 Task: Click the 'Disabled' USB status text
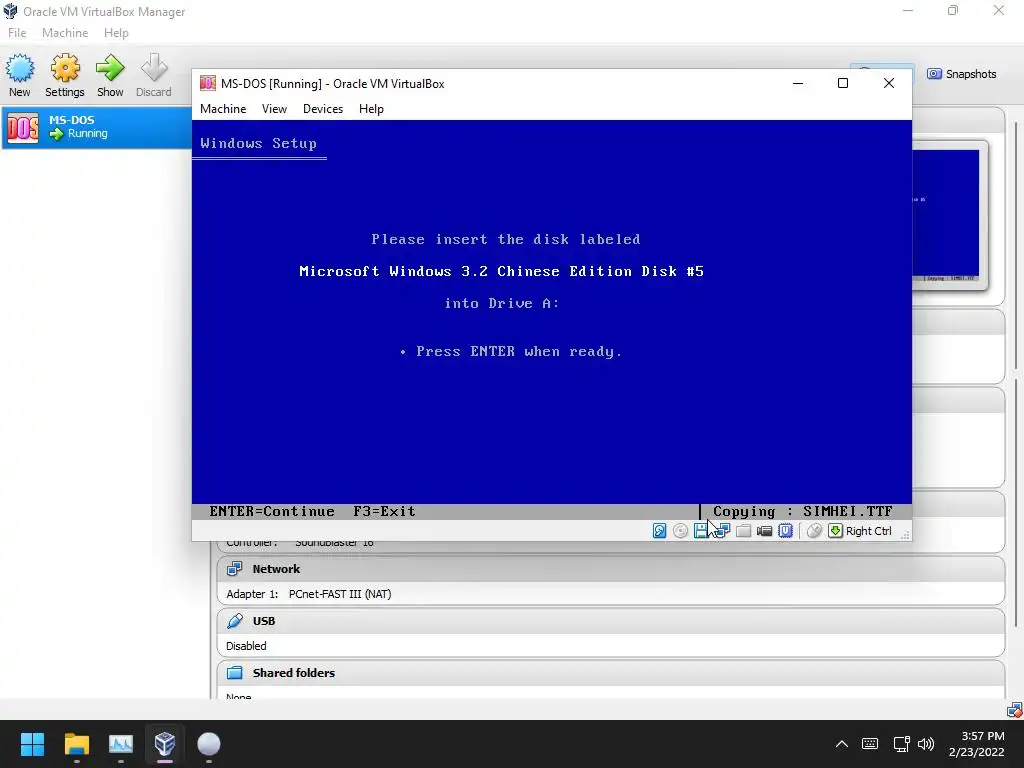tap(246, 646)
